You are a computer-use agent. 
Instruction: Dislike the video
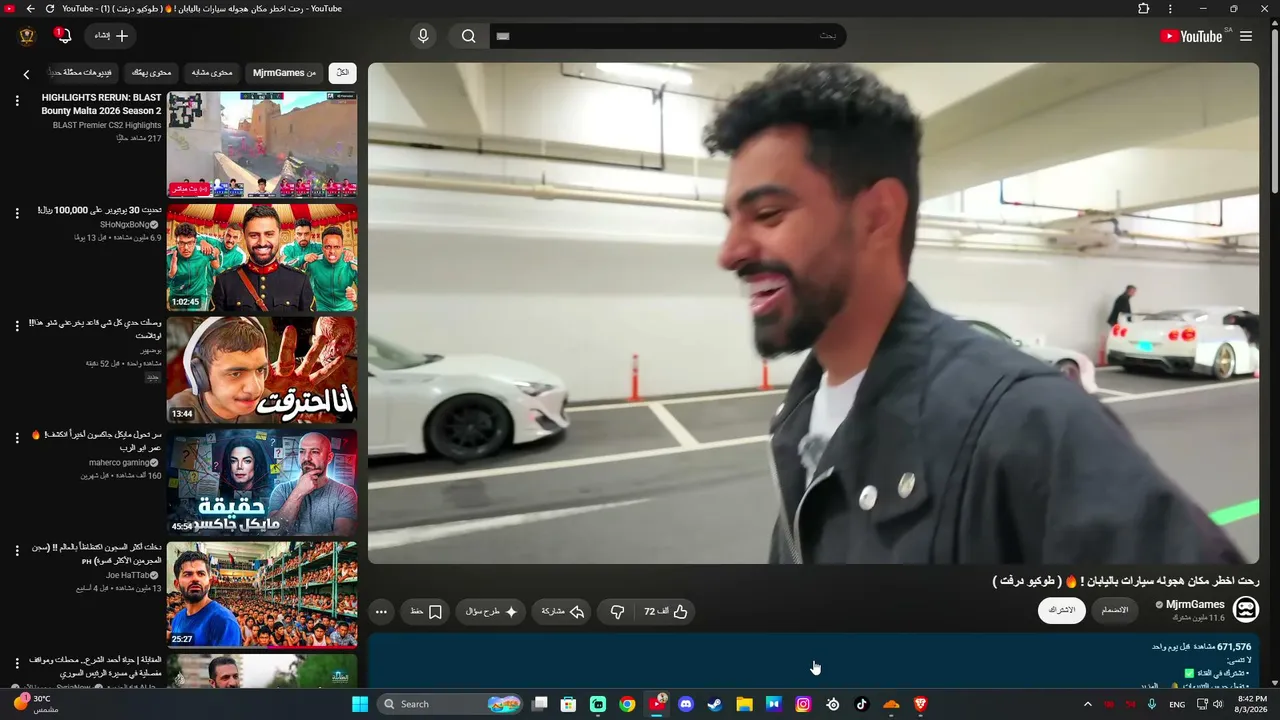pyautogui.click(x=617, y=611)
